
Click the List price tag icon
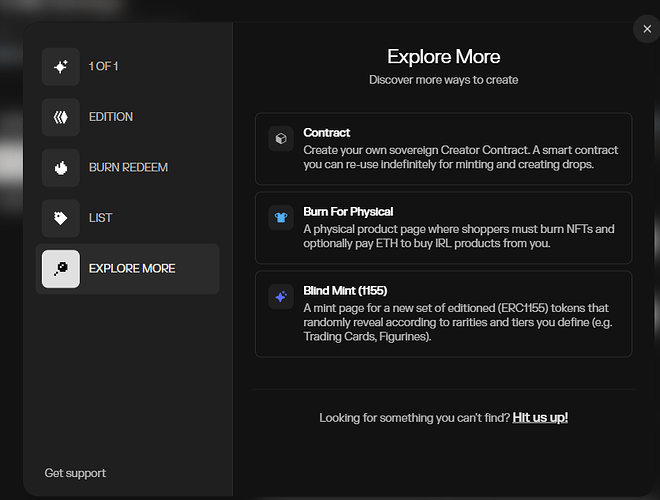pyautogui.click(x=61, y=218)
